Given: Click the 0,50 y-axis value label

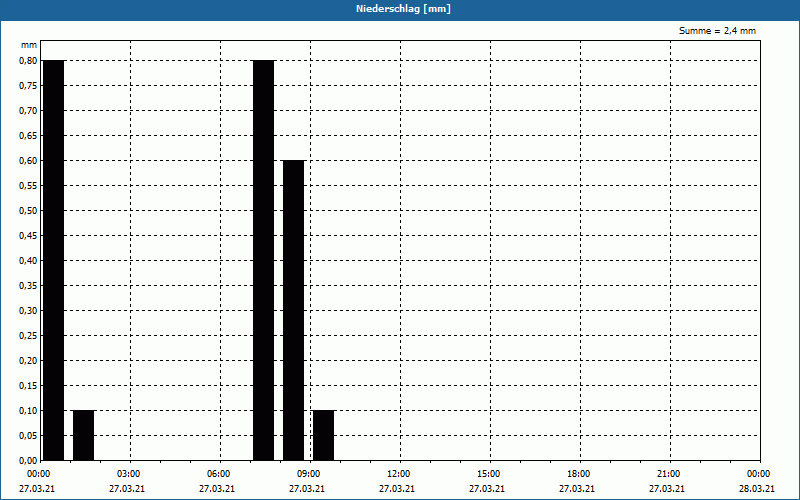Looking at the screenshot, I should (x=28, y=210).
